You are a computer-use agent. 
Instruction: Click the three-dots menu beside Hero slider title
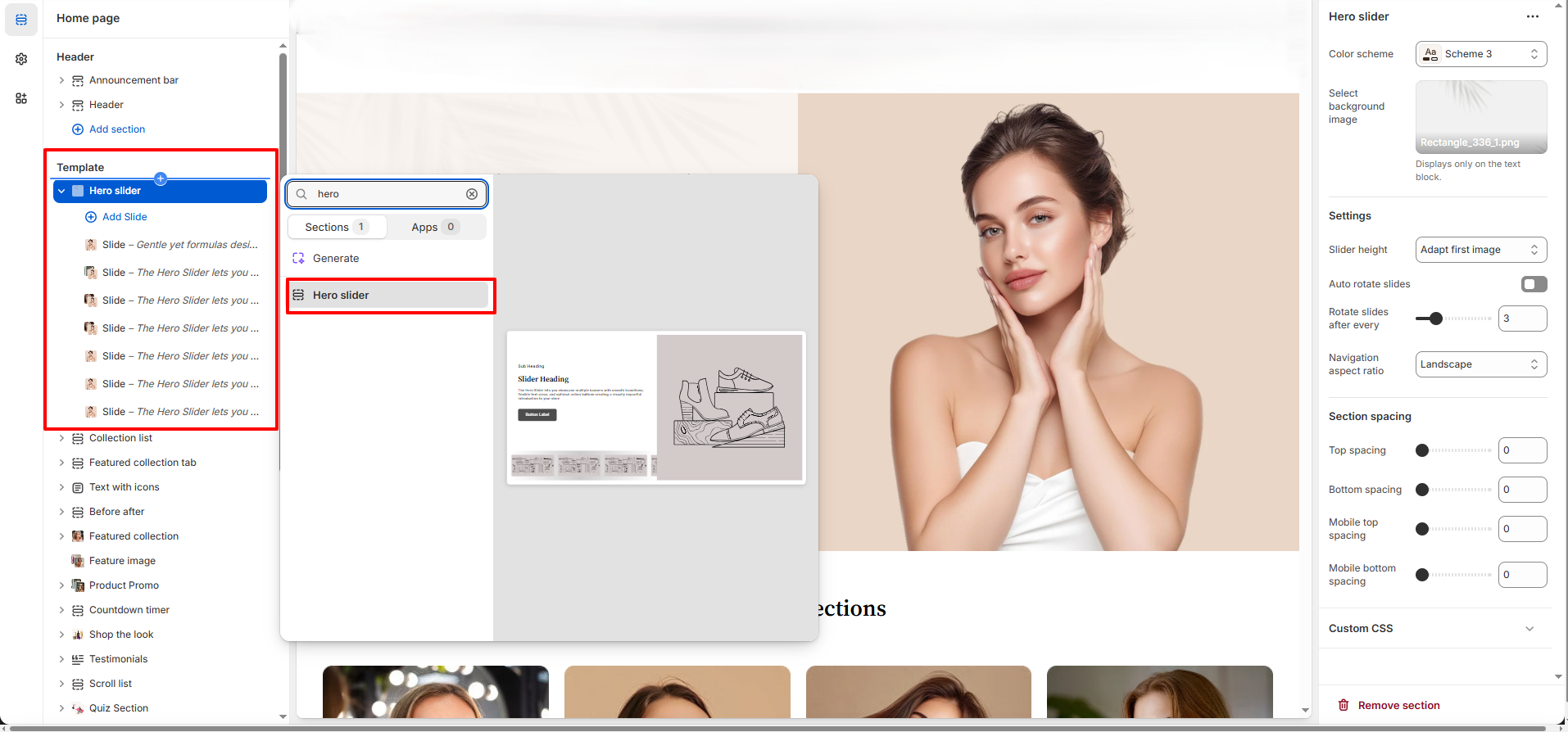(1532, 16)
